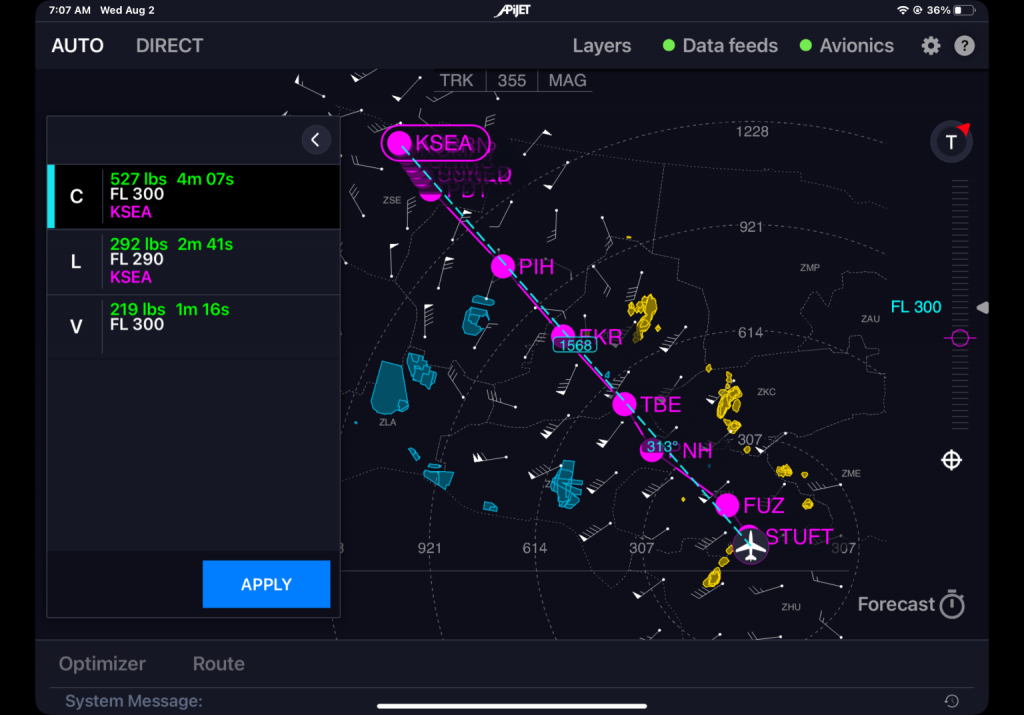Toggle the Data feeds status indicator
The image size is (1024, 715).
pos(720,46)
